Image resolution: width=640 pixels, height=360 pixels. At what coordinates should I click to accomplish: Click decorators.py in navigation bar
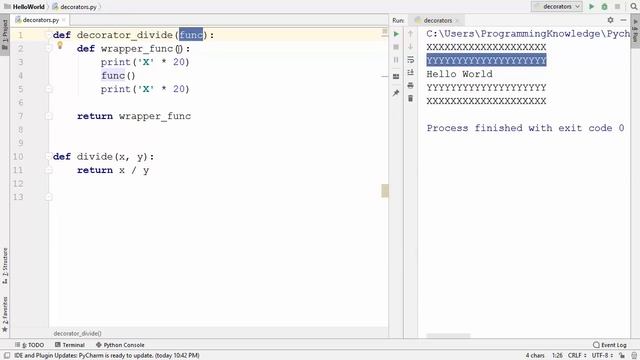point(75,7)
